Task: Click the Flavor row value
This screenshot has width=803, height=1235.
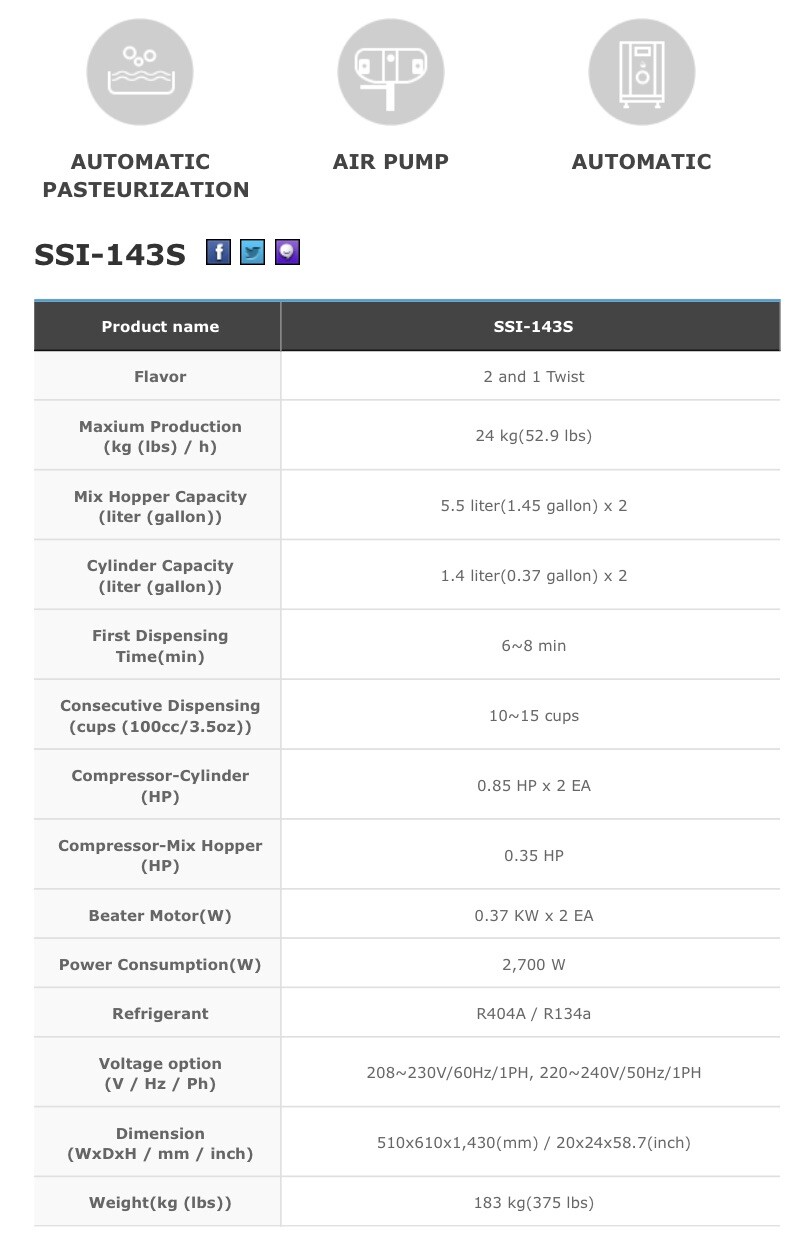Action: 533,376
